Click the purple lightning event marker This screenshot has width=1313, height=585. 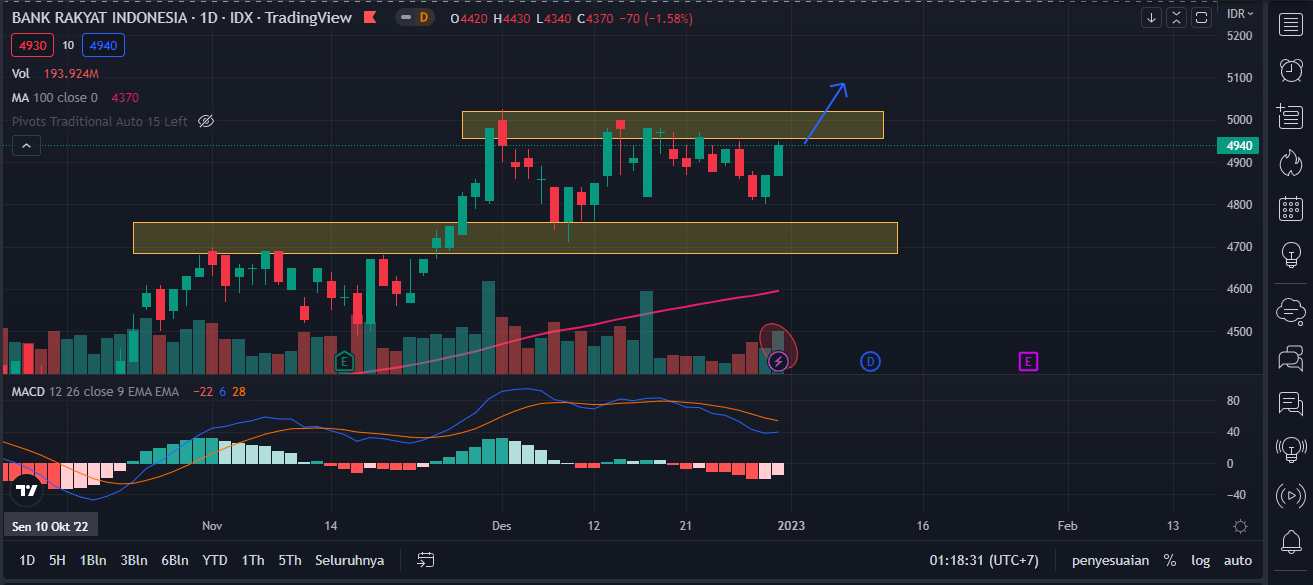[x=779, y=361]
